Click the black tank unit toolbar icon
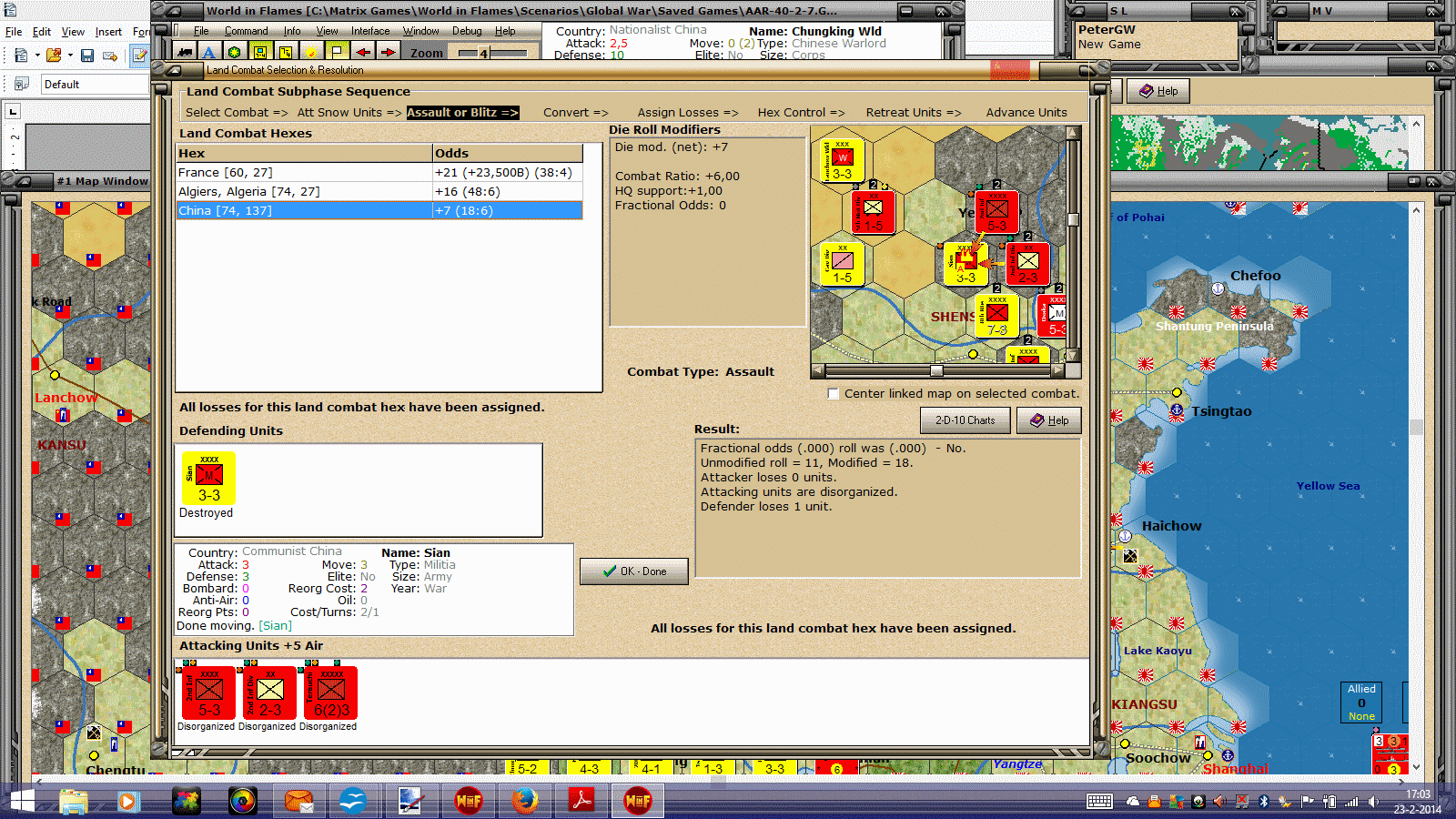1456x819 pixels. pyautogui.click(x=186, y=52)
